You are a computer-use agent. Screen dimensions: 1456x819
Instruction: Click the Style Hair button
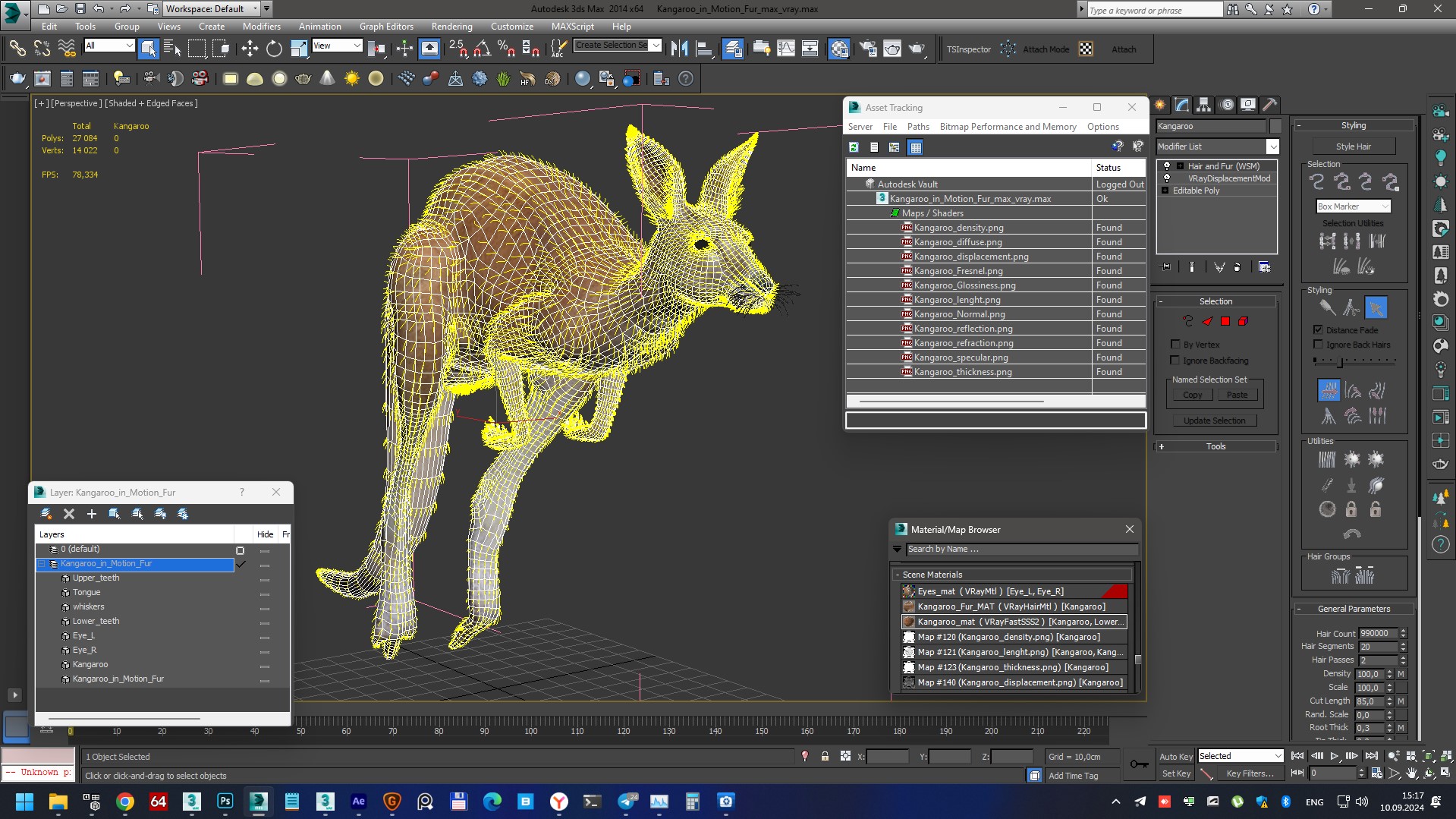coord(1353,146)
